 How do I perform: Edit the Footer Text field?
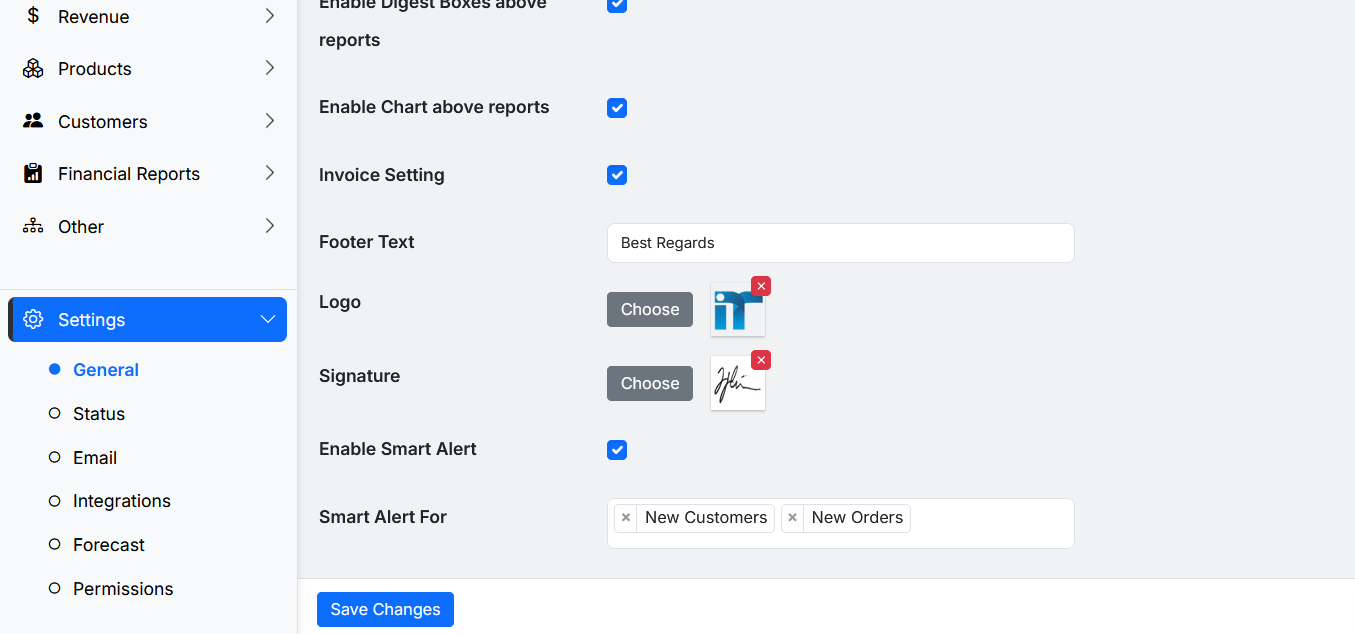pos(840,243)
